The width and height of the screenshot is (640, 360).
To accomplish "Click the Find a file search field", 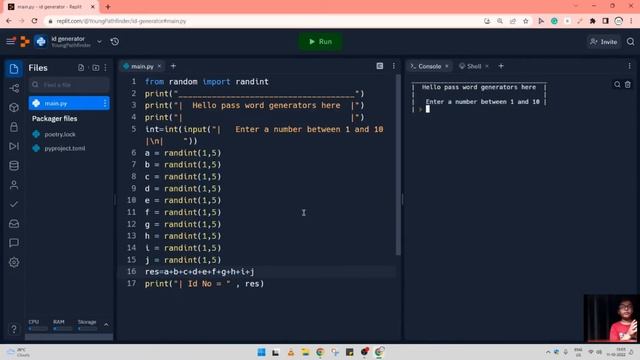I will (x=69, y=85).
